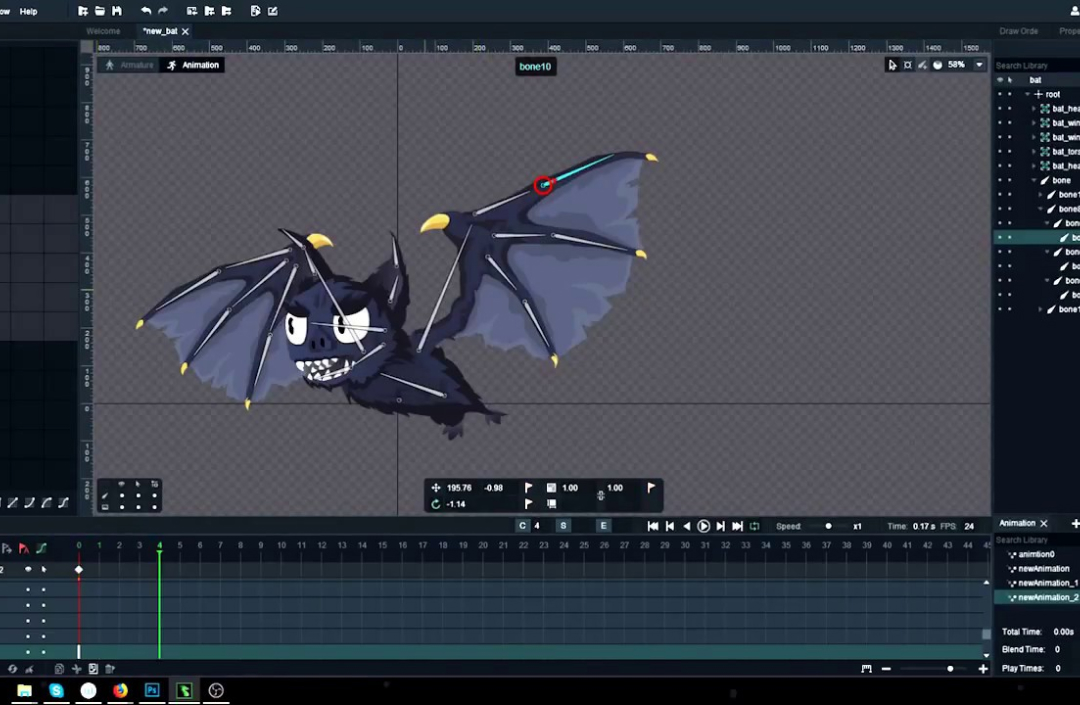Click the Open folder icon in the top toolbar

(x=100, y=11)
